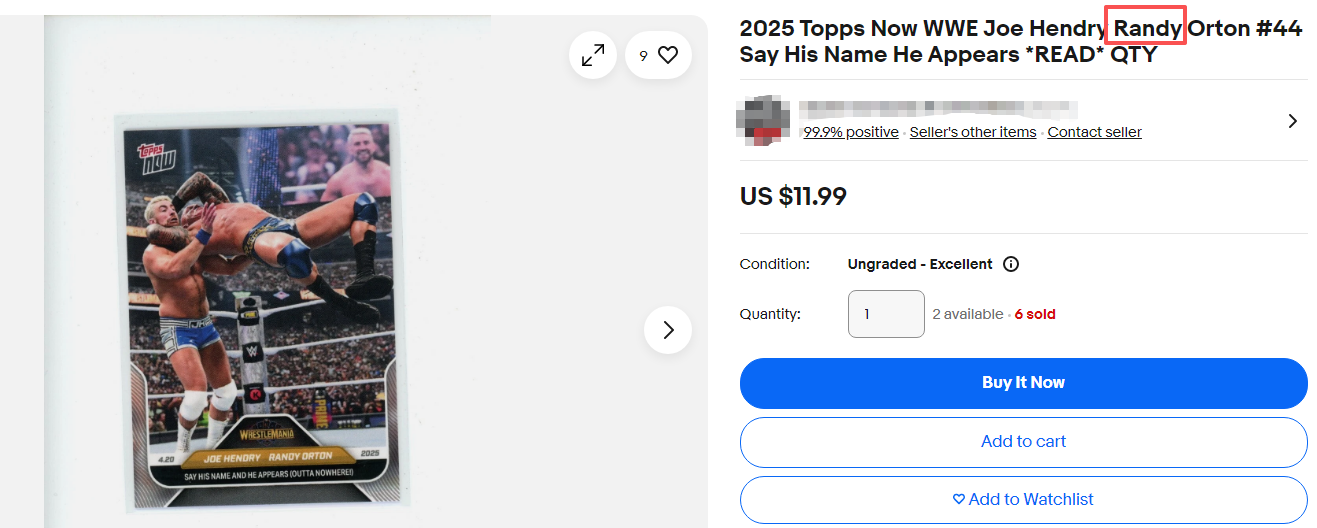This screenshot has height=528, width=1317.
Task: Click the US $11.99 price
Action: (793, 196)
